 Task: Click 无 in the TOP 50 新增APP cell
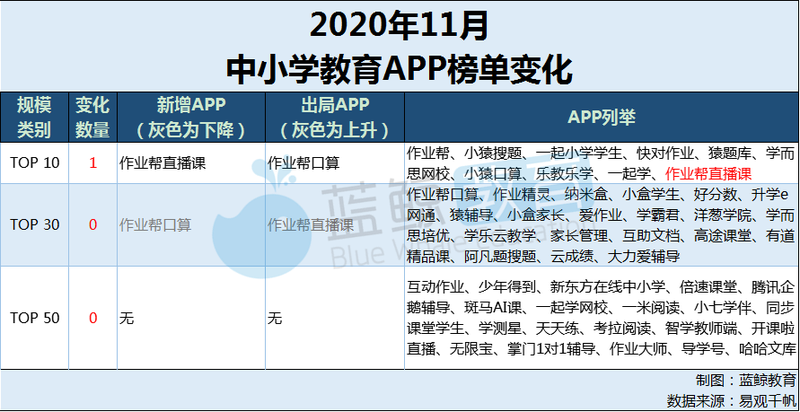coord(126,319)
